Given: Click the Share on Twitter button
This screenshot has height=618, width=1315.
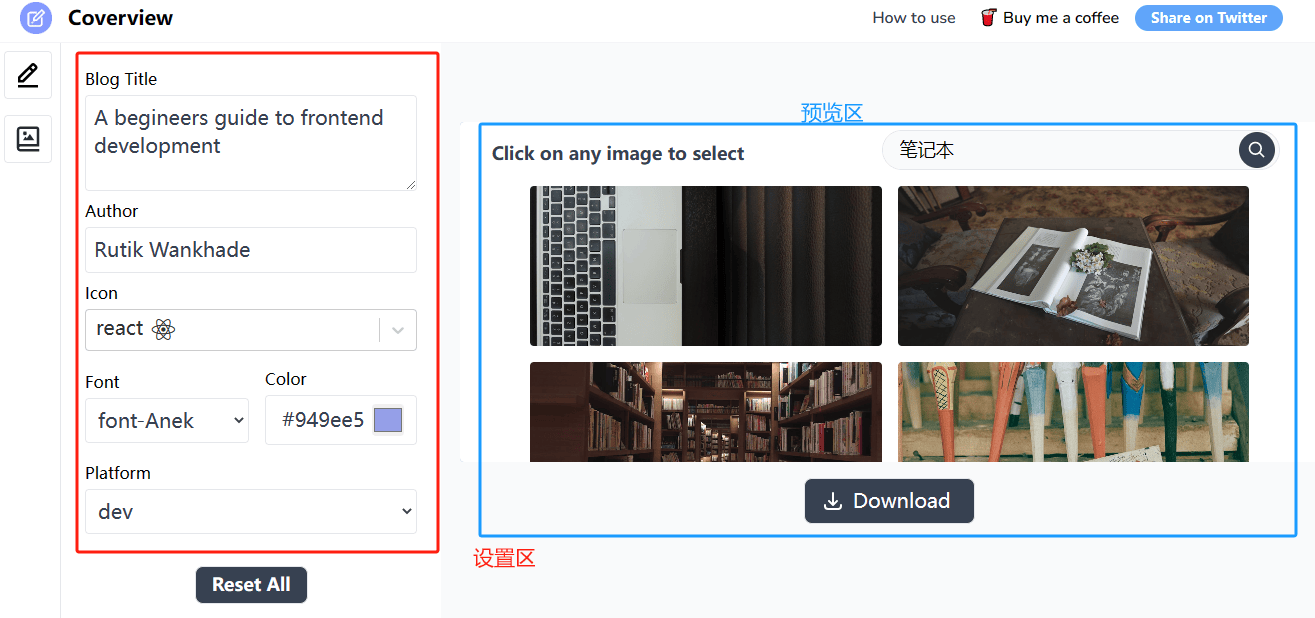Looking at the screenshot, I should [x=1208, y=17].
